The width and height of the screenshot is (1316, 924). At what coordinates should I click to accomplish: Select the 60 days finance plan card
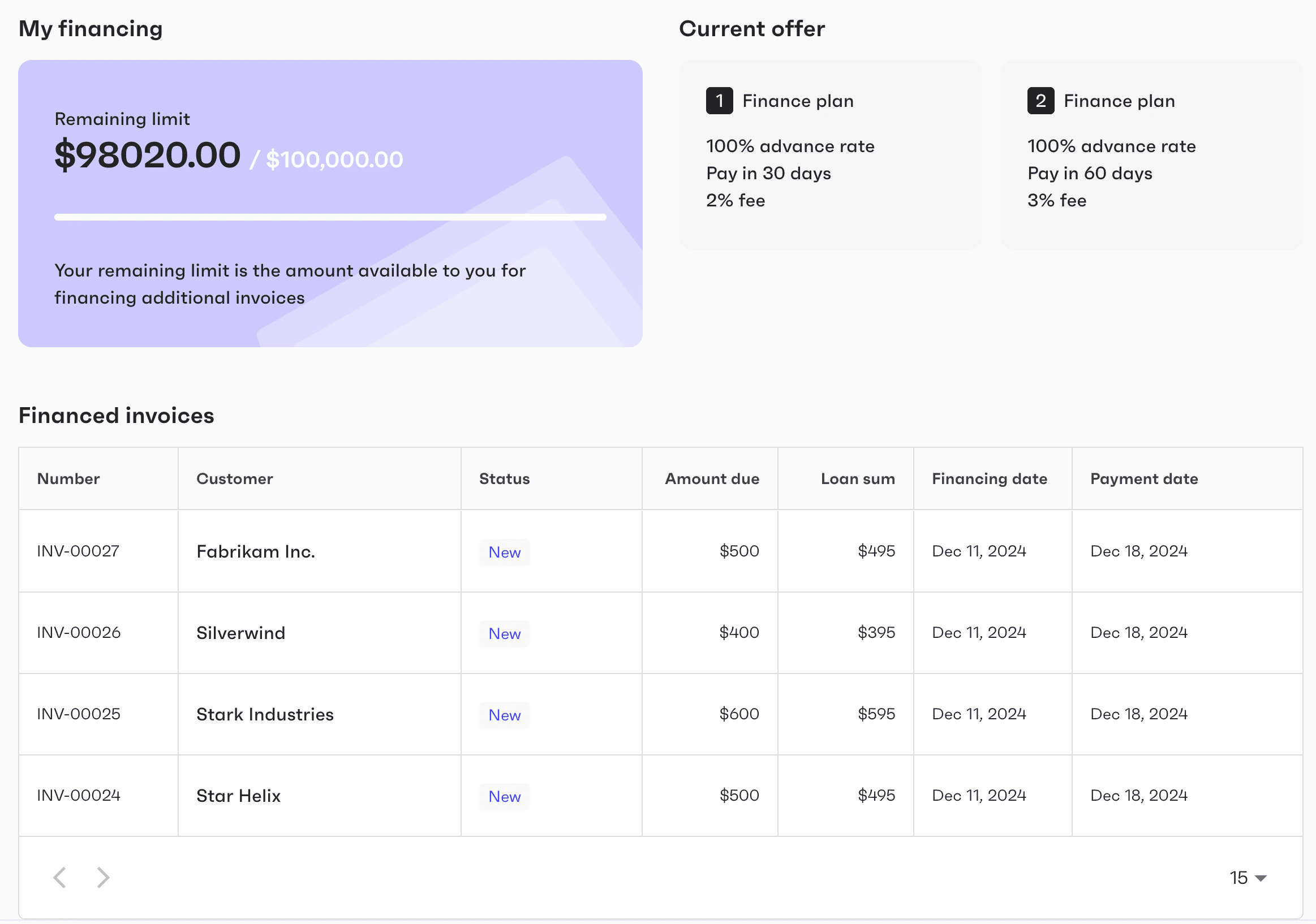pos(1151,155)
